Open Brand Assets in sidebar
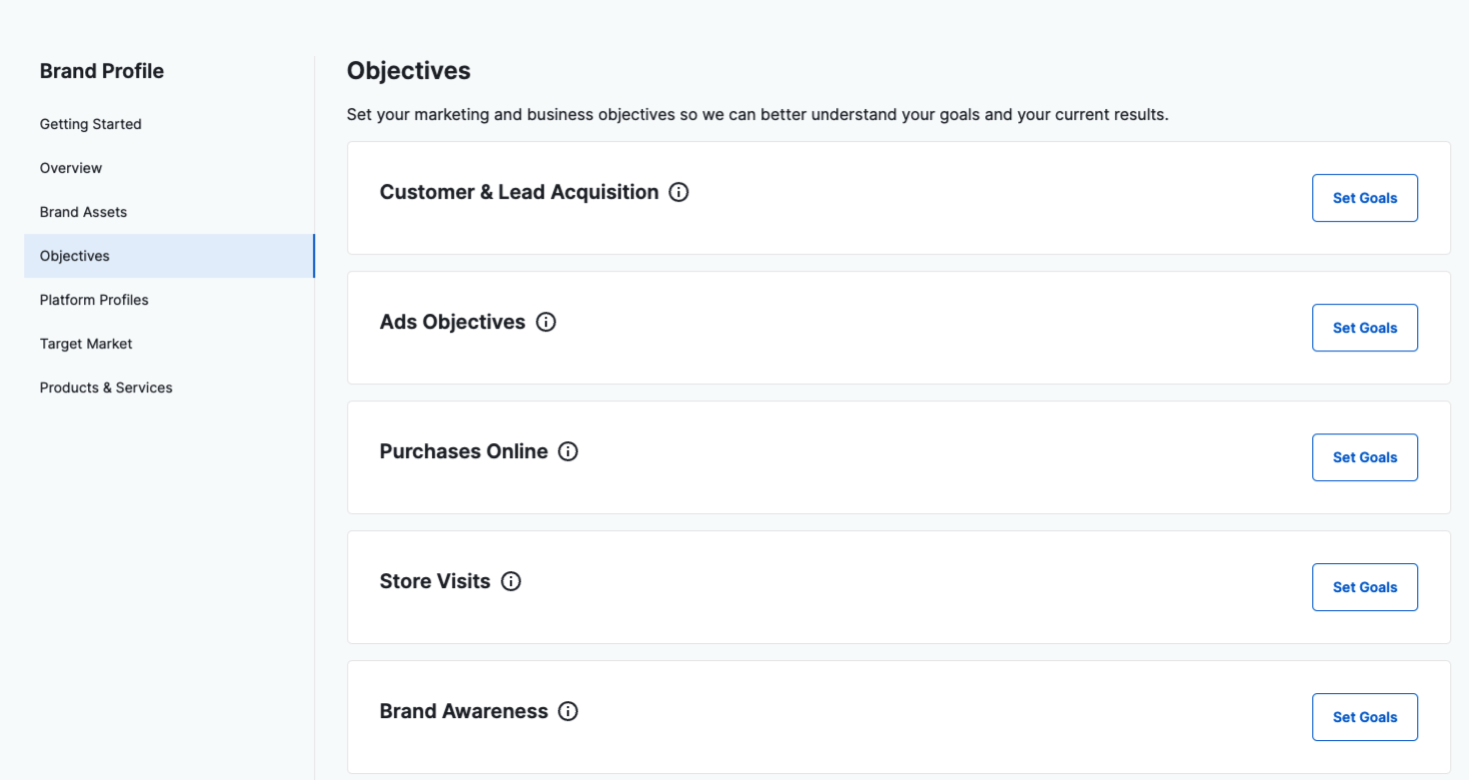 (84, 212)
